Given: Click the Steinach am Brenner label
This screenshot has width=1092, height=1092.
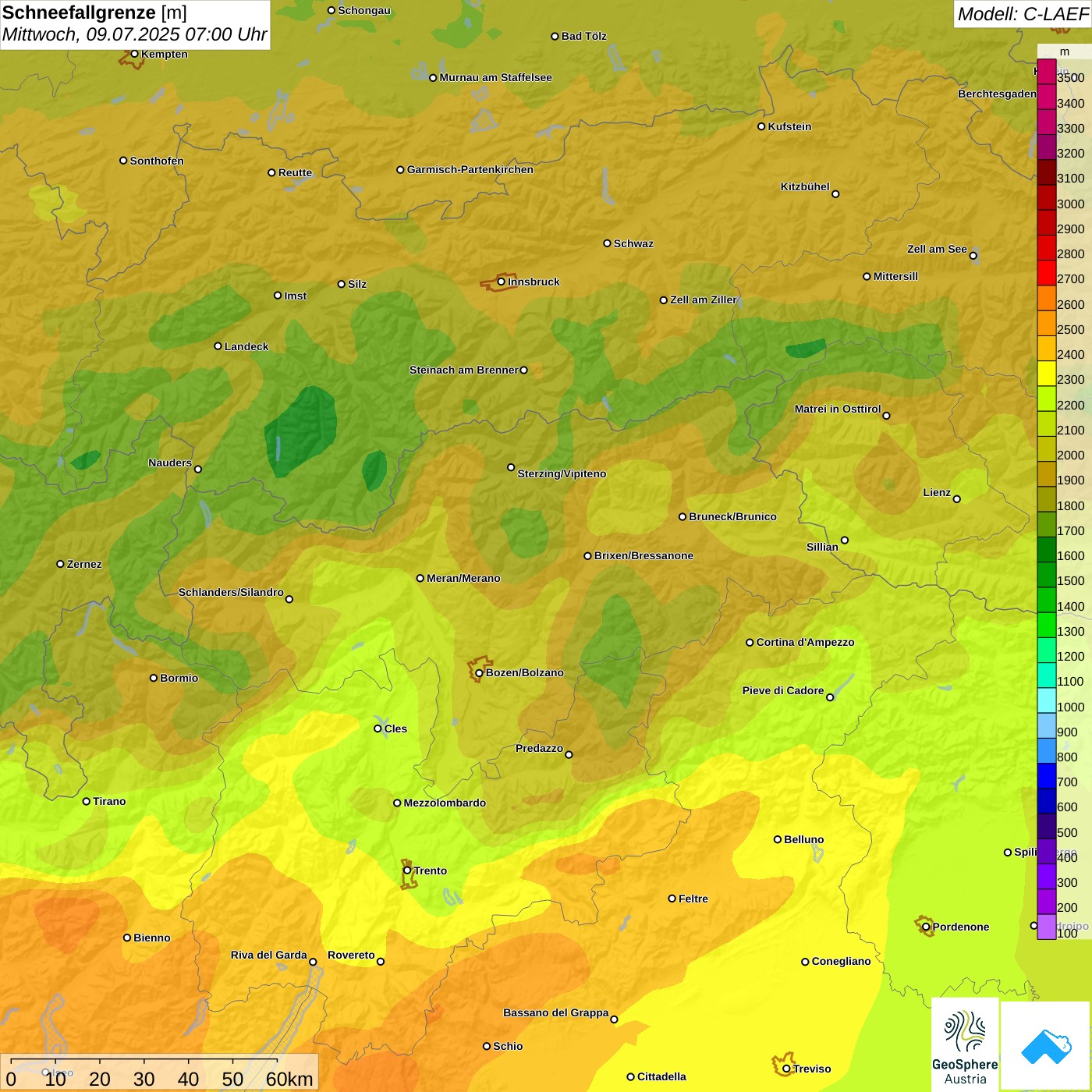Looking at the screenshot, I should [x=463, y=370].
